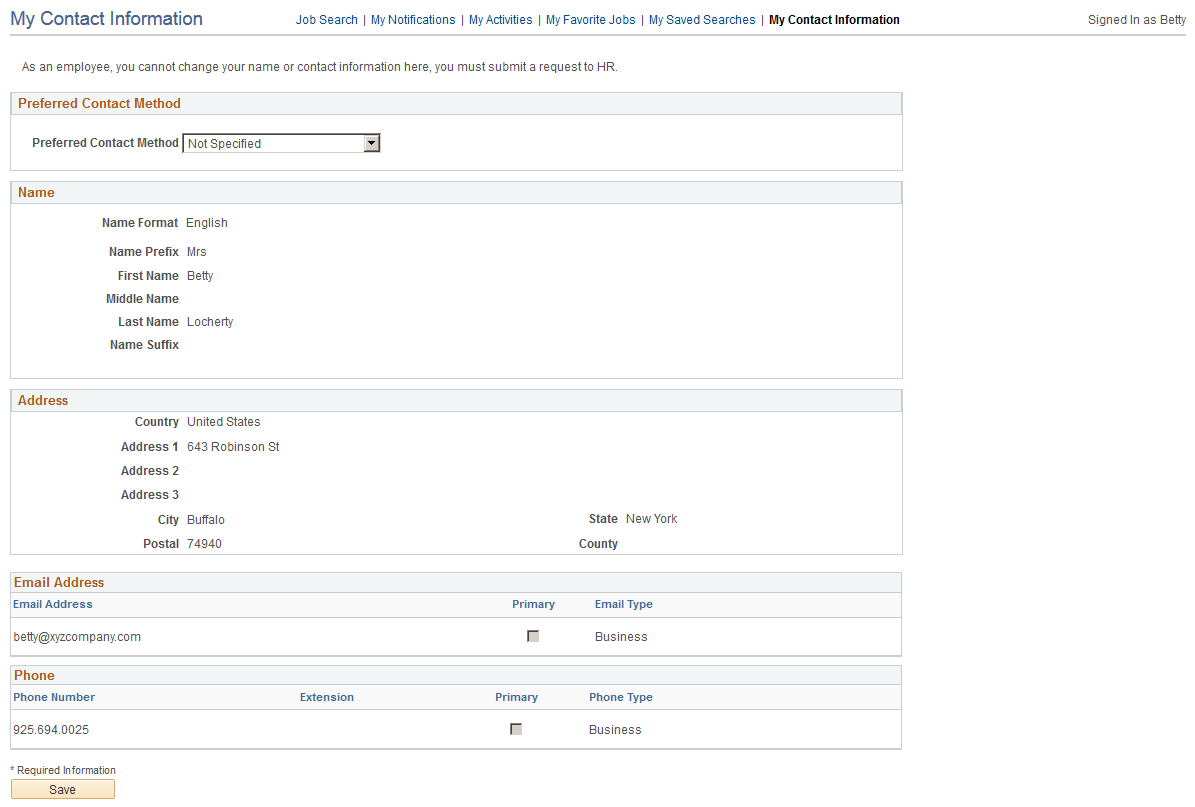Toggle Primary checkbox for betty@xyzcompany.com

[533, 636]
